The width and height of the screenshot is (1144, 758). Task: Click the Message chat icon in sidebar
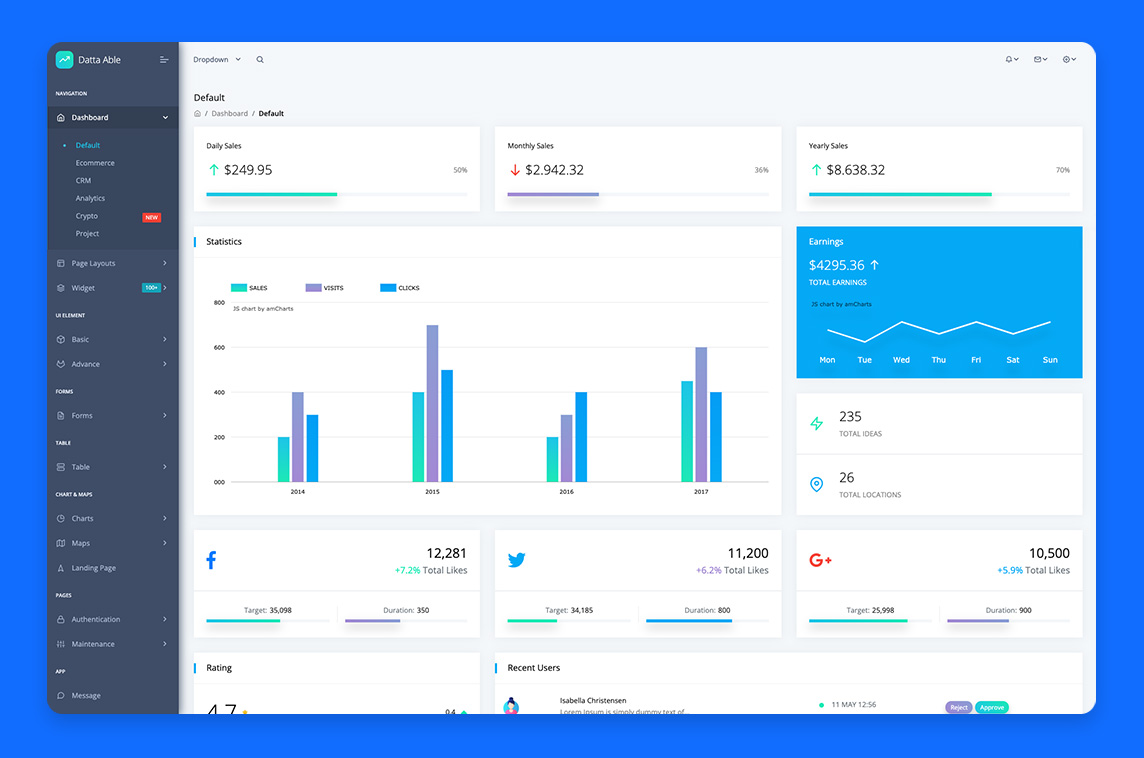click(61, 696)
